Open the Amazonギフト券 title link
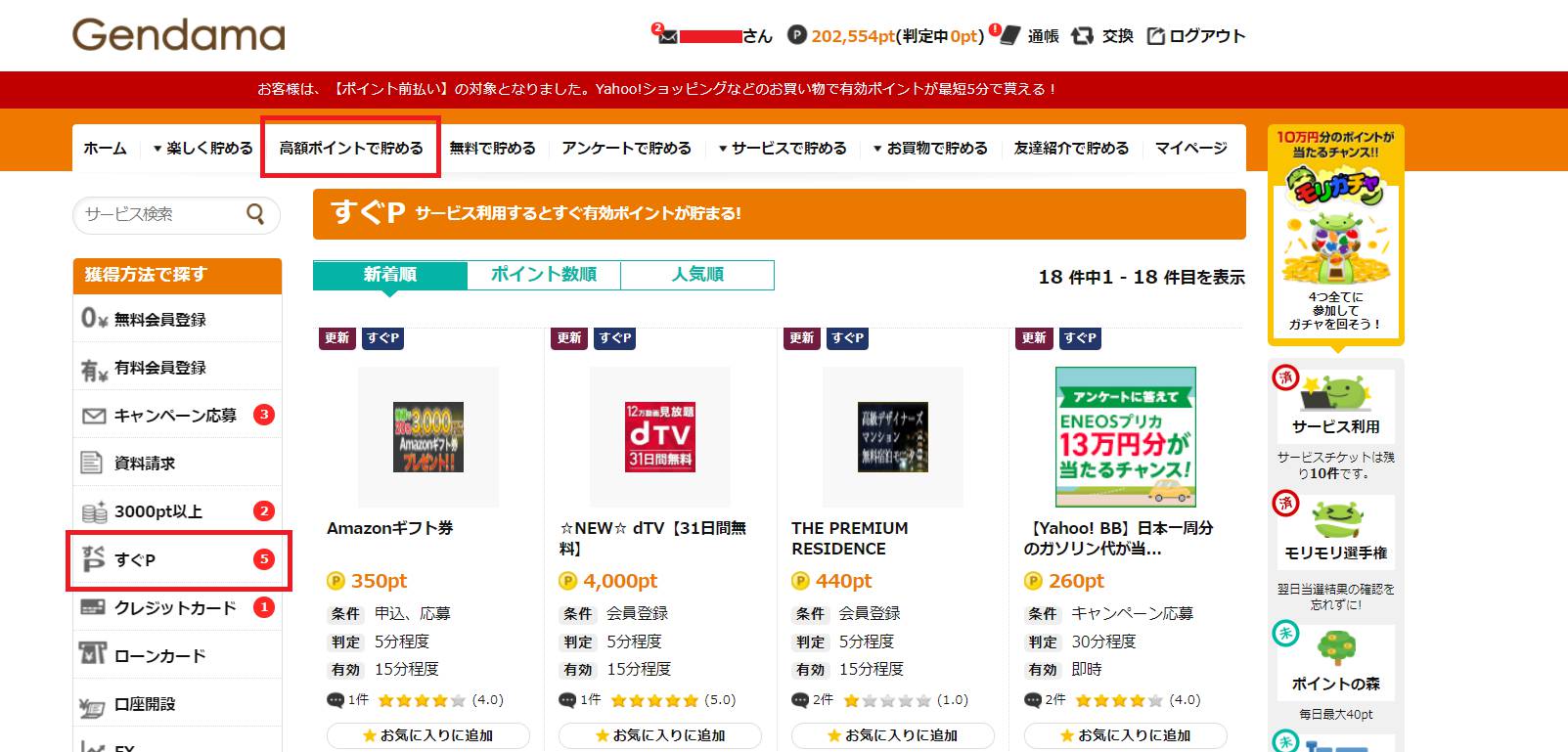The width and height of the screenshot is (1568, 752). (x=390, y=528)
